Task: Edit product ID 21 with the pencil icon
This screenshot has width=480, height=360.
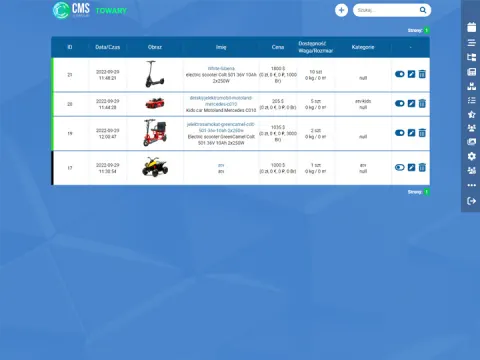Action: coord(411,74)
